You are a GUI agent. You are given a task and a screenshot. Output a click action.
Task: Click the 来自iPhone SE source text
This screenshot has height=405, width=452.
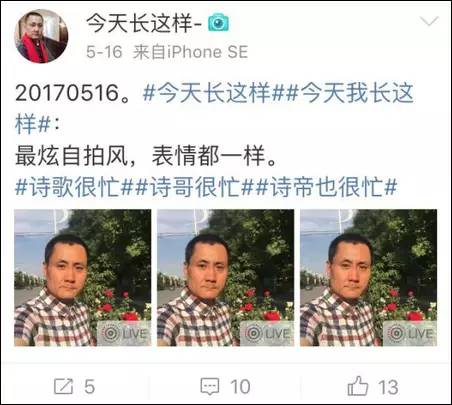190,52
